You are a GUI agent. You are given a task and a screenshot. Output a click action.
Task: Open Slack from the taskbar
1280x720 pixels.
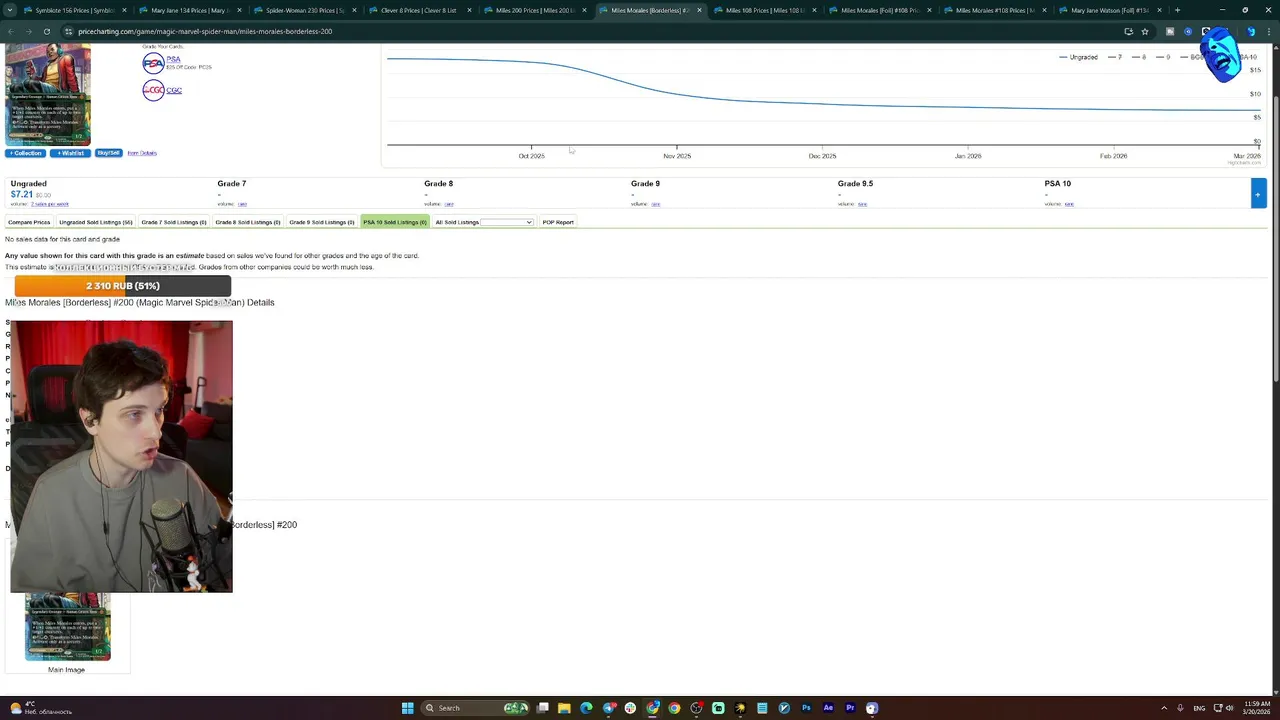tap(630, 708)
